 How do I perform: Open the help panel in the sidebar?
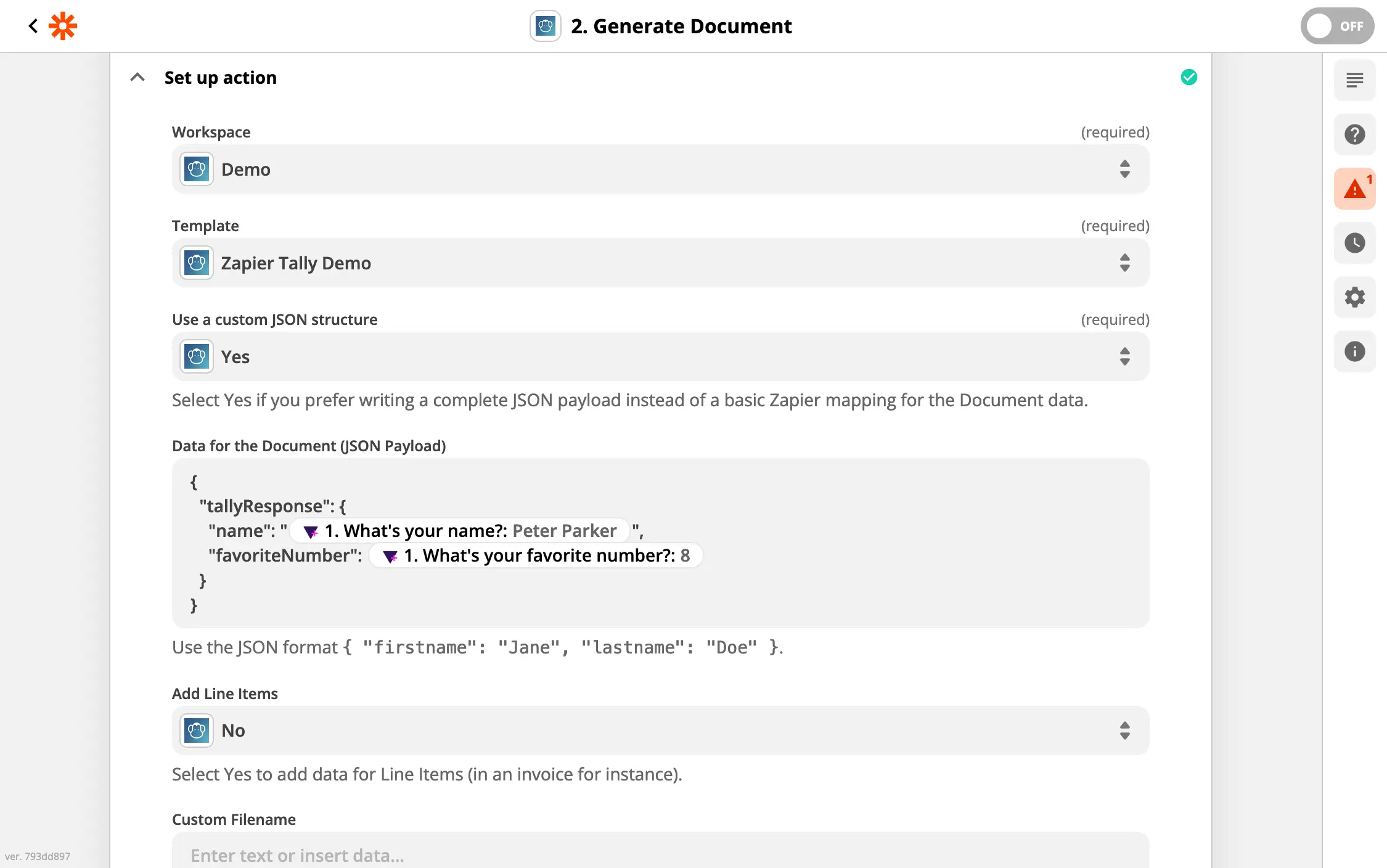click(1354, 134)
